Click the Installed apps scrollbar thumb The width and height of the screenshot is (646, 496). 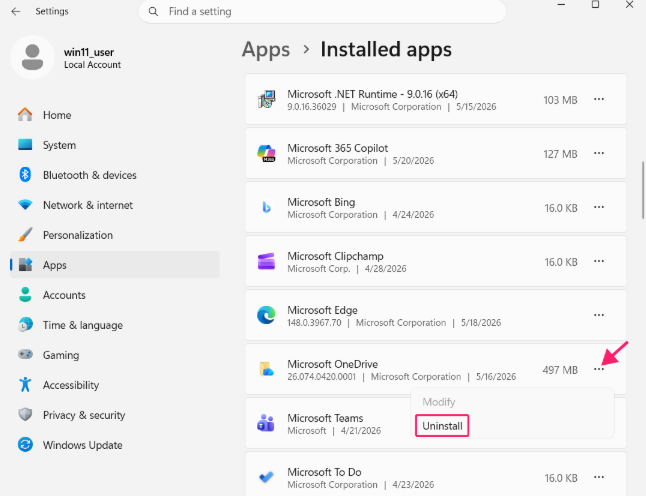[x=643, y=190]
